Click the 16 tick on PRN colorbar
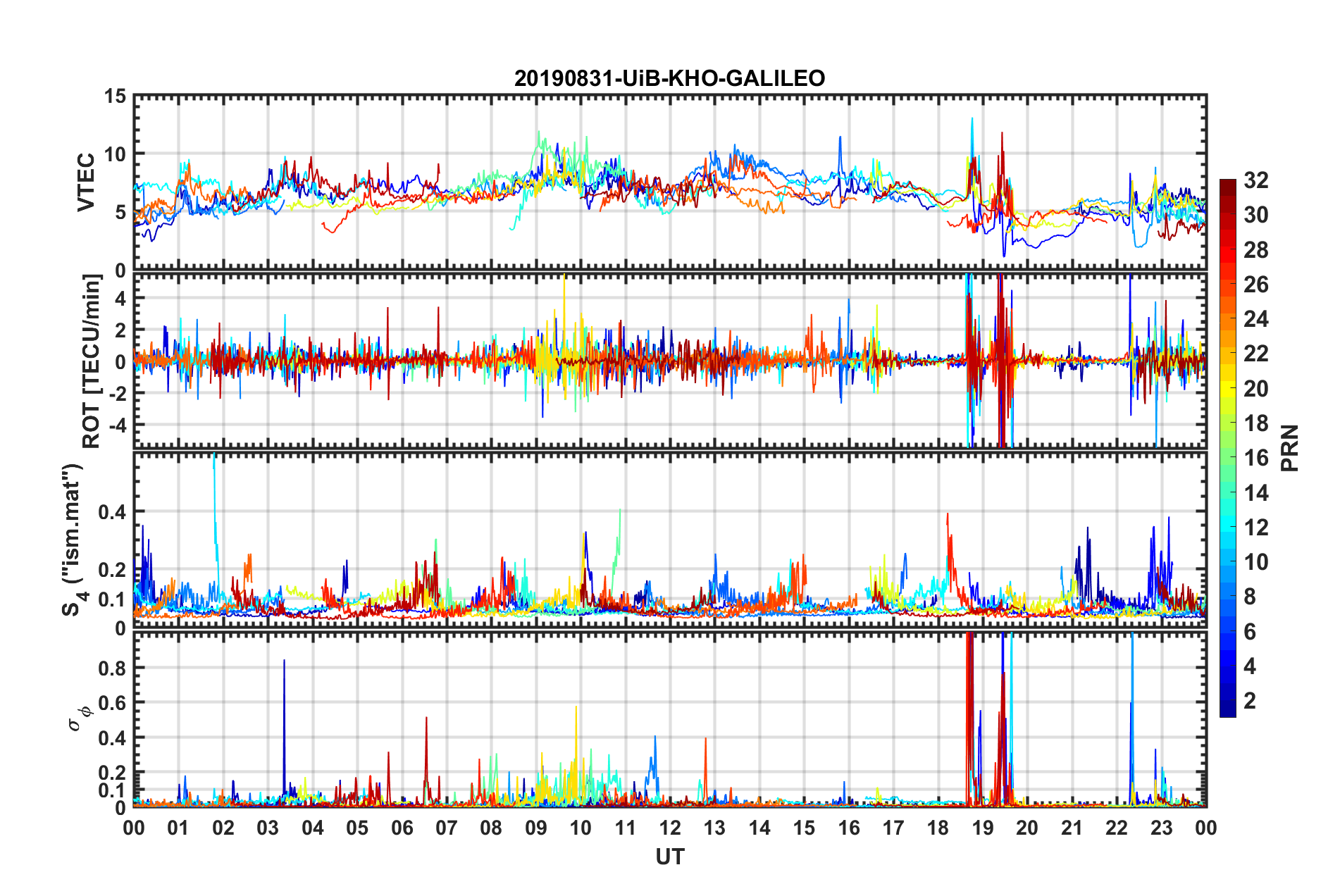The width and height of the screenshot is (1340, 896). (x=1256, y=458)
